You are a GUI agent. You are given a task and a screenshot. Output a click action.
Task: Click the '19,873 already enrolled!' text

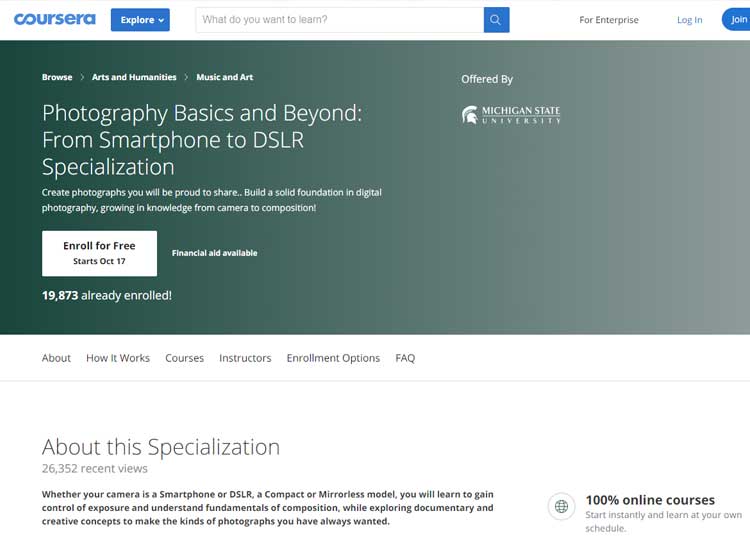pos(107,296)
